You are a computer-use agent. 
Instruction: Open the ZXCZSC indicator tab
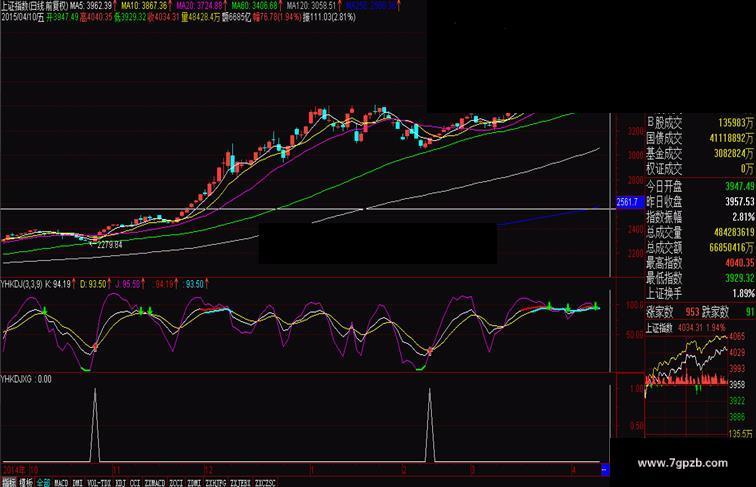265,483
